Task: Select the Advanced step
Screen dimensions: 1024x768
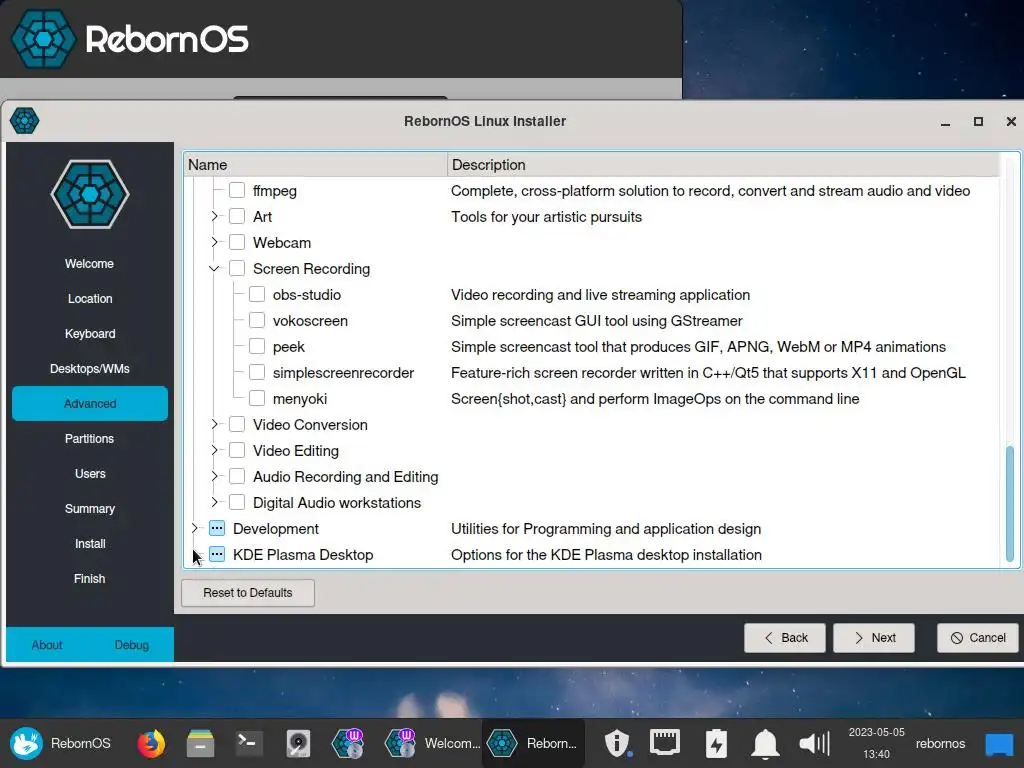Action: point(89,404)
